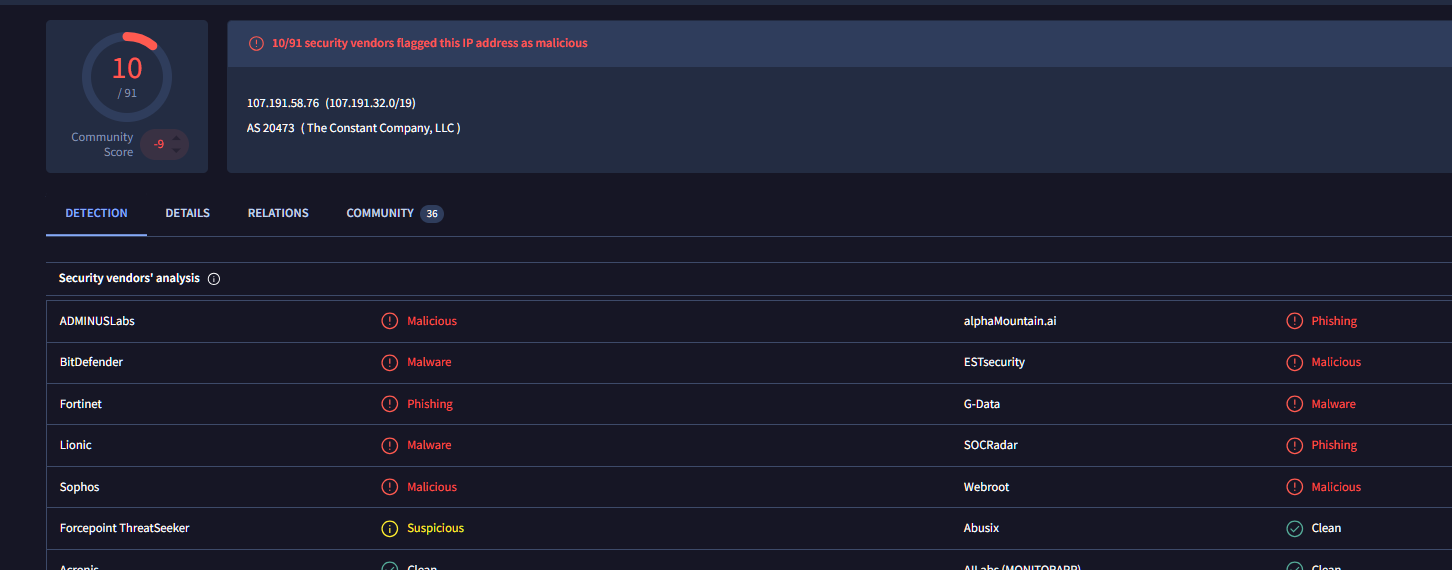Click the warning icon in G-Data row

pos(1294,404)
